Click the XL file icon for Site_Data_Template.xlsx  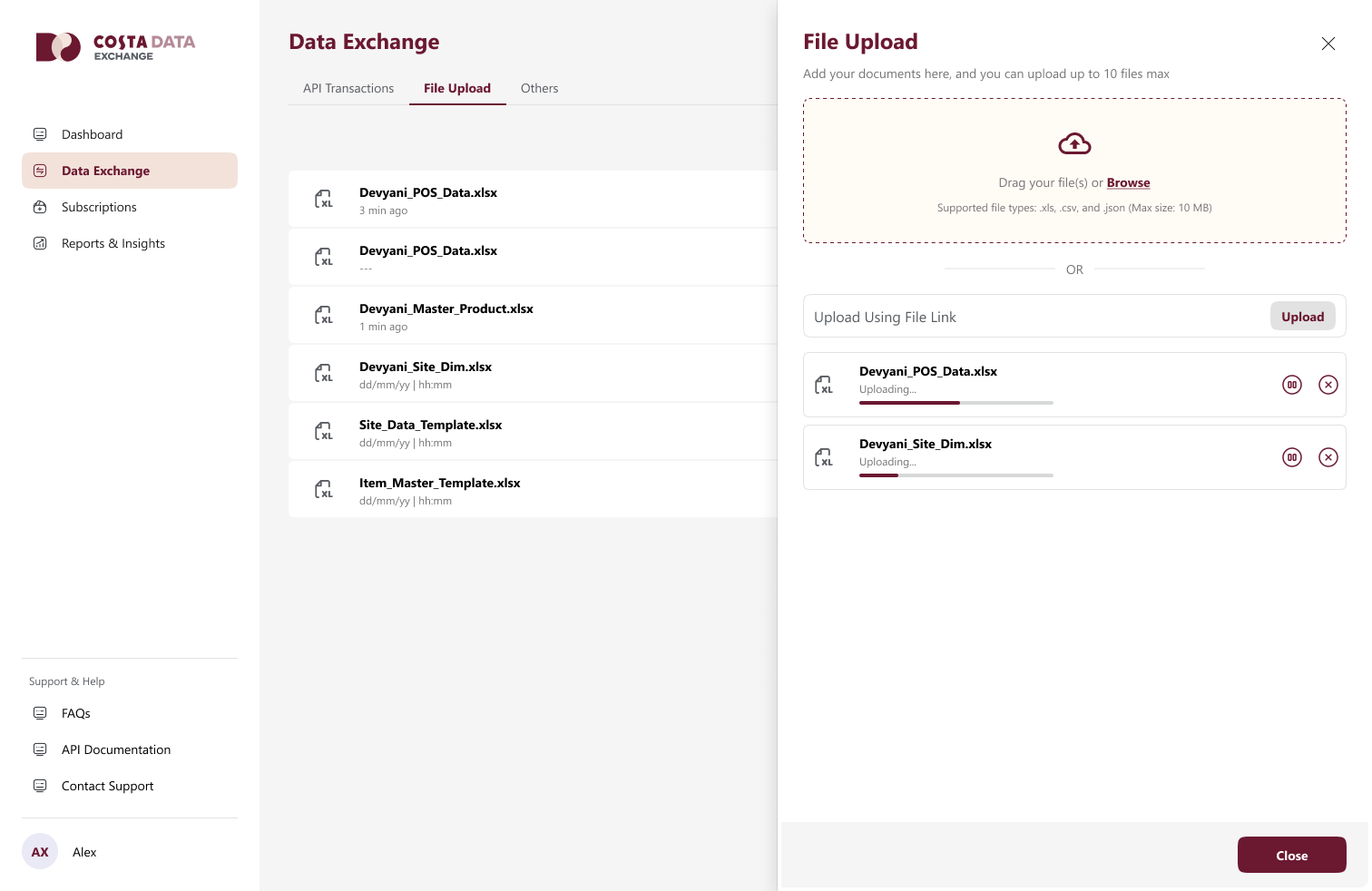pyautogui.click(x=324, y=431)
